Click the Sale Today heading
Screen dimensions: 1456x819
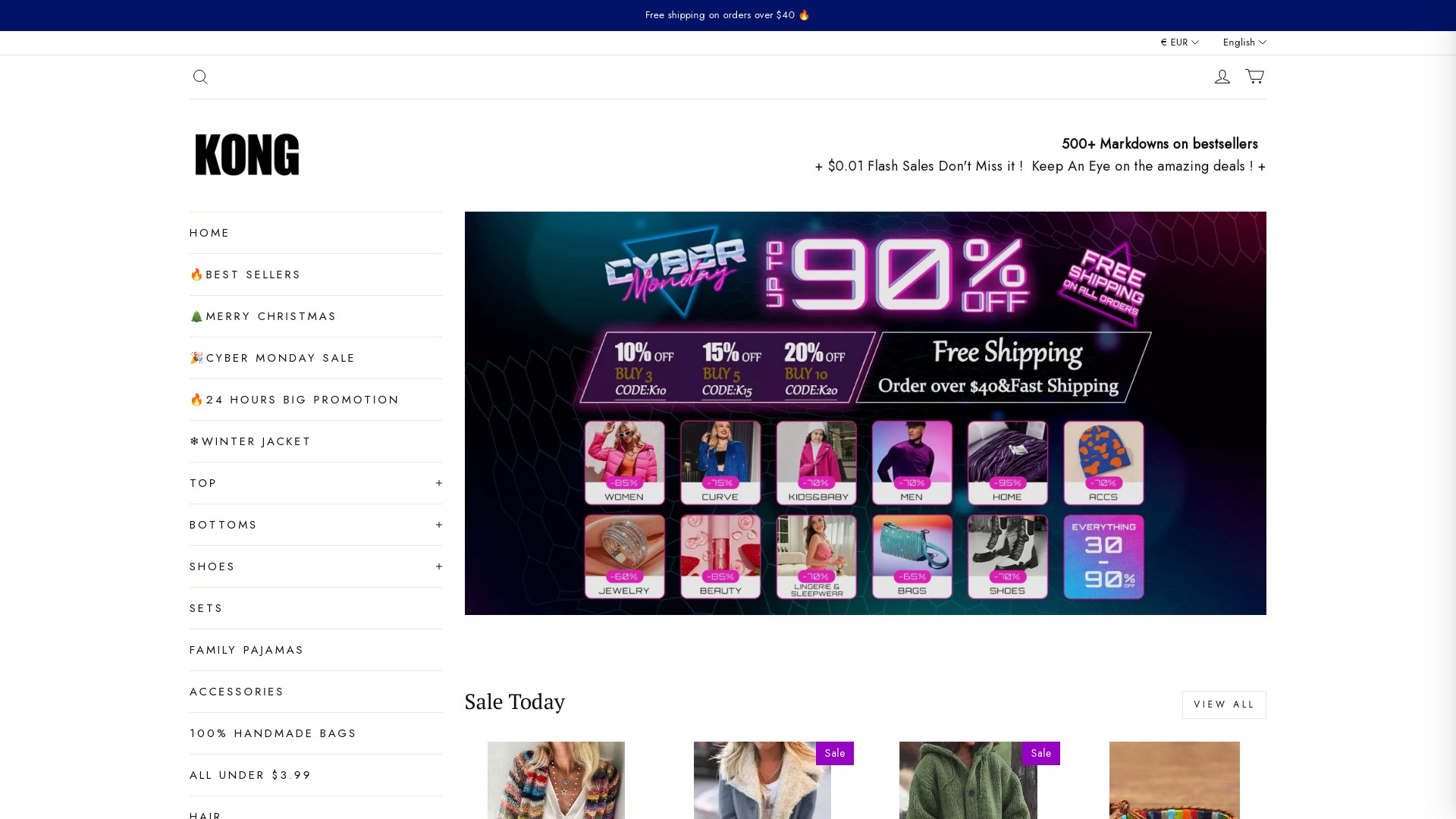[x=515, y=701]
